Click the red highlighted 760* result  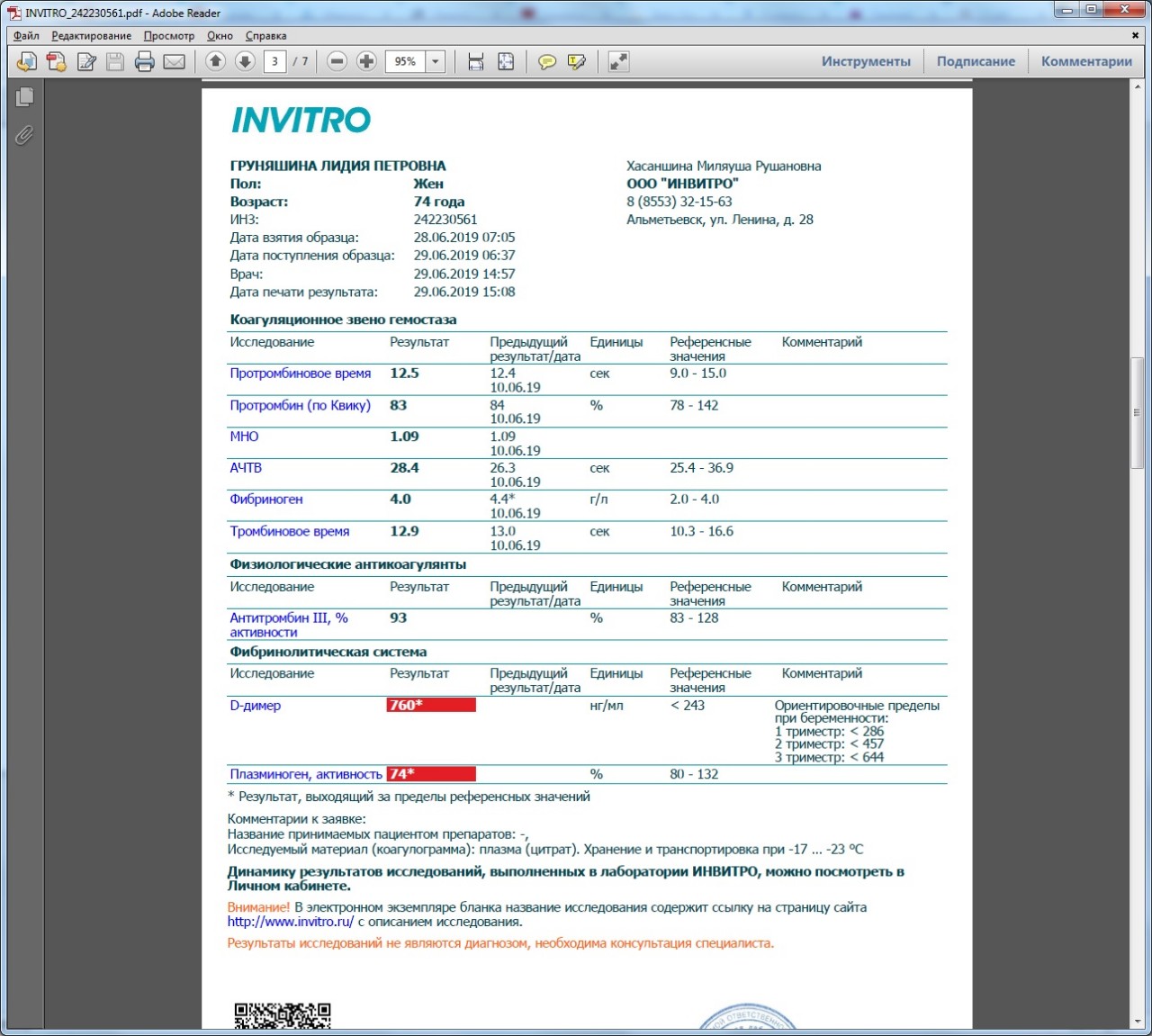(431, 705)
